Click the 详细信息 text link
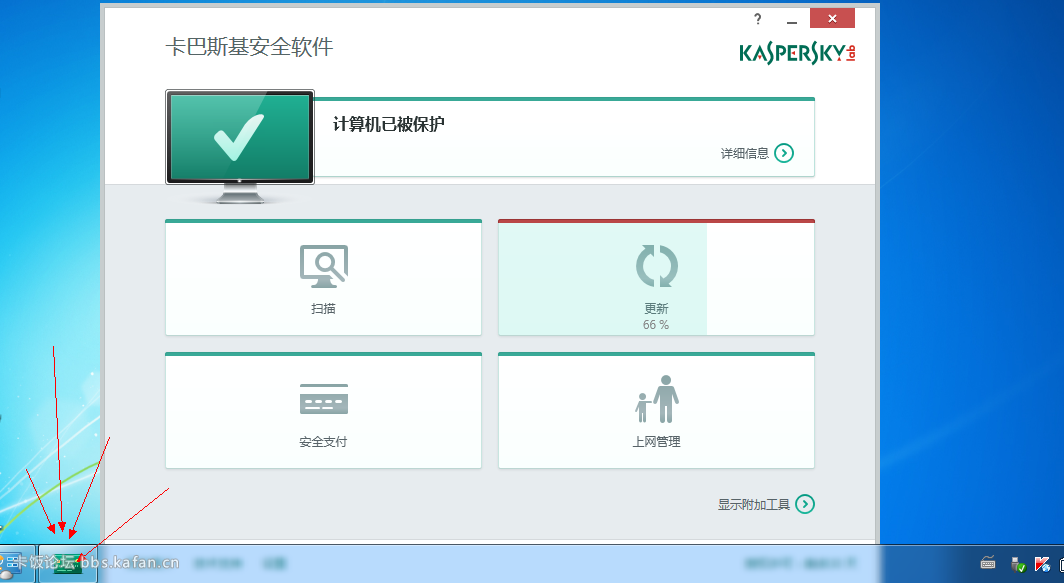 tap(744, 153)
